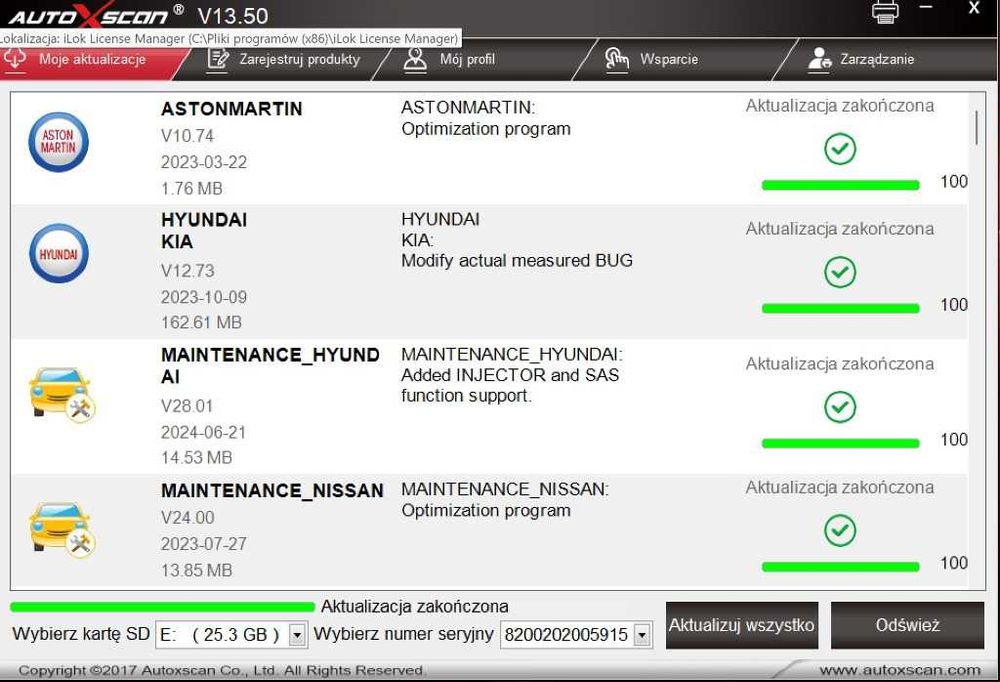
Task: Click version V24.00 text
Action: (x=188, y=517)
